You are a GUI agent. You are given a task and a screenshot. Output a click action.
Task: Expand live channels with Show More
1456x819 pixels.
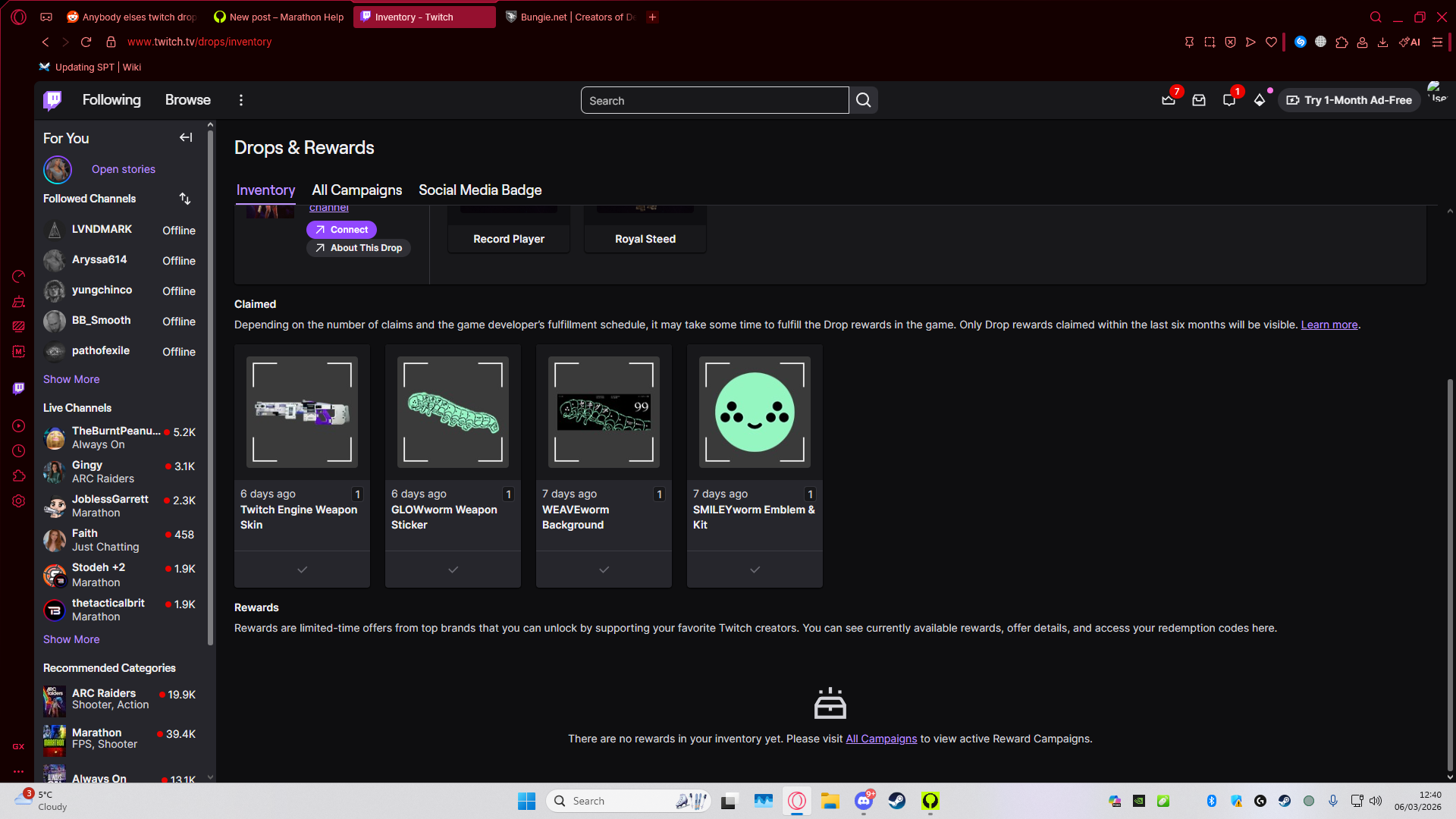coord(71,639)
